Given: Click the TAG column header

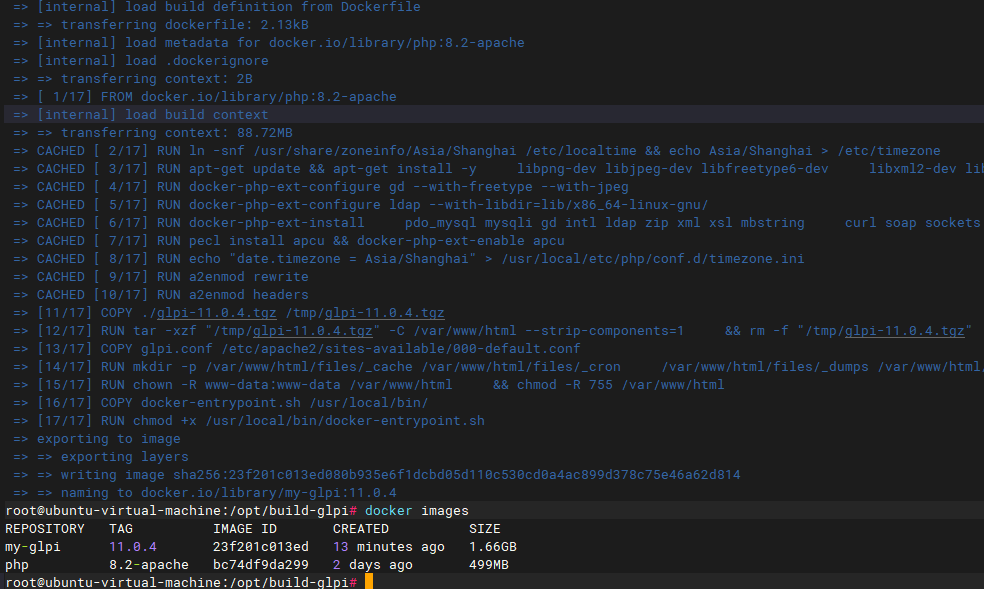Looking at the screenshot, I should click(121, 529).
